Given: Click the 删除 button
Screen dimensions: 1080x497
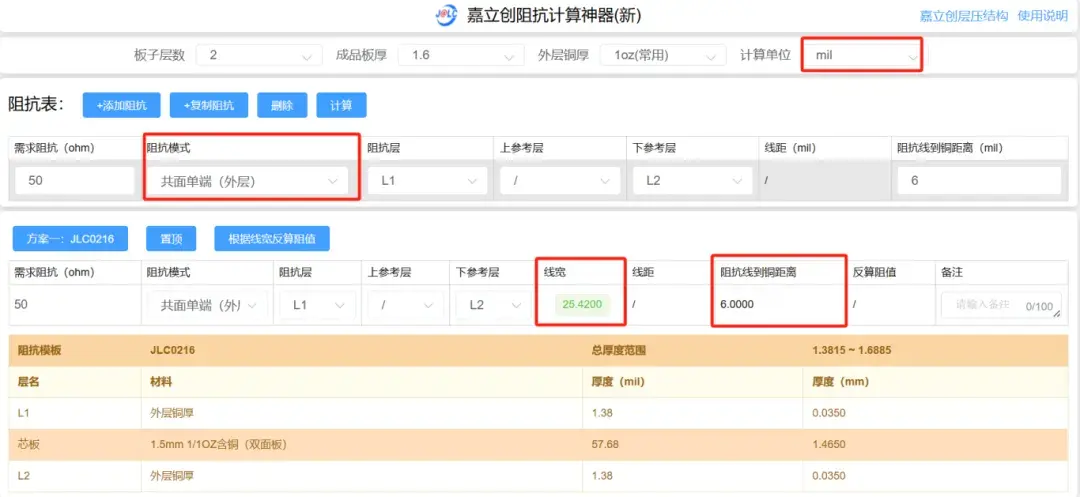Looking at the screenshot, I should (282, 105).
